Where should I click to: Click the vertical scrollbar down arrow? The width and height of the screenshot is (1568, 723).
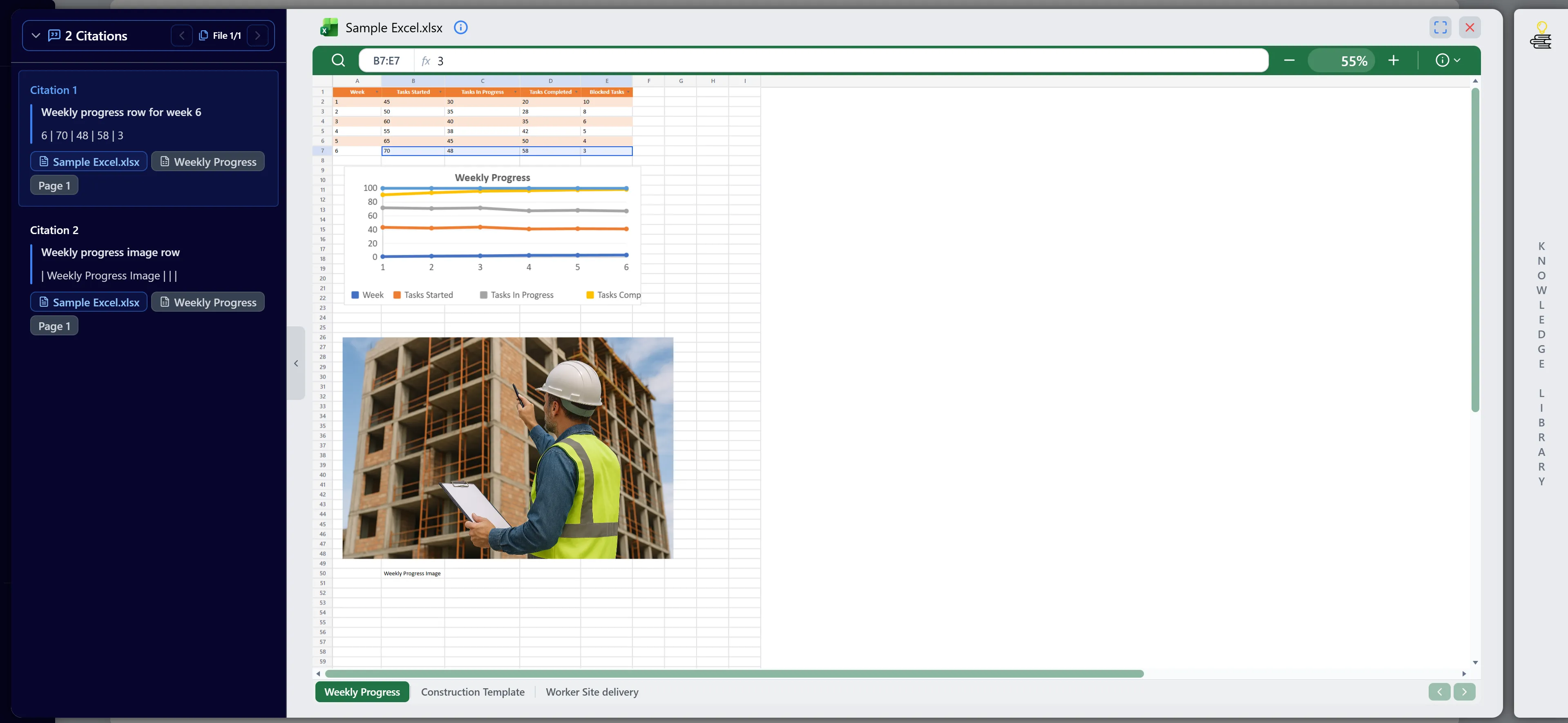click(1475, 662)
